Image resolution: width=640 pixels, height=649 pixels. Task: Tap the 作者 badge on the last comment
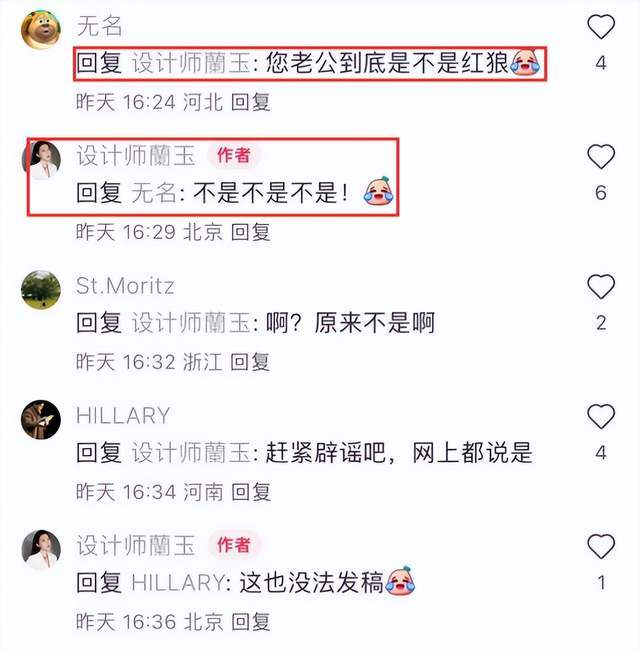coord(234,545)
